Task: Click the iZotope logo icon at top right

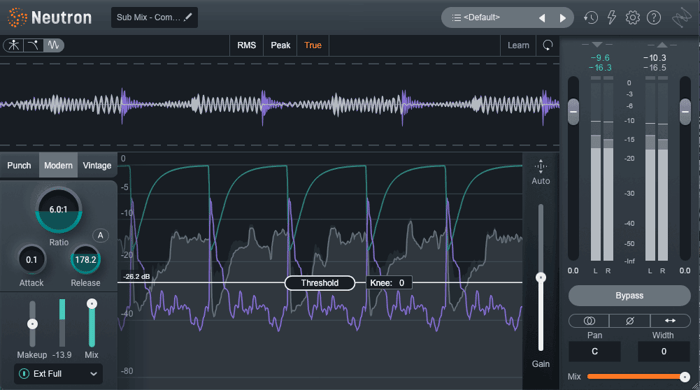Action: [x=682, y=18]
